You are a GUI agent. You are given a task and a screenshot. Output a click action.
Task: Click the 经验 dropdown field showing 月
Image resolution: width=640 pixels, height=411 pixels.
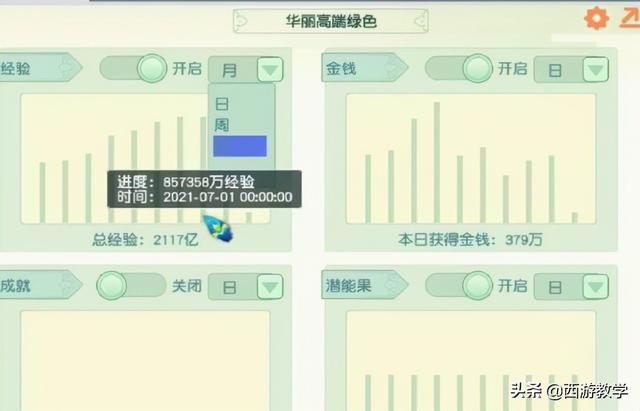(246, 70)
